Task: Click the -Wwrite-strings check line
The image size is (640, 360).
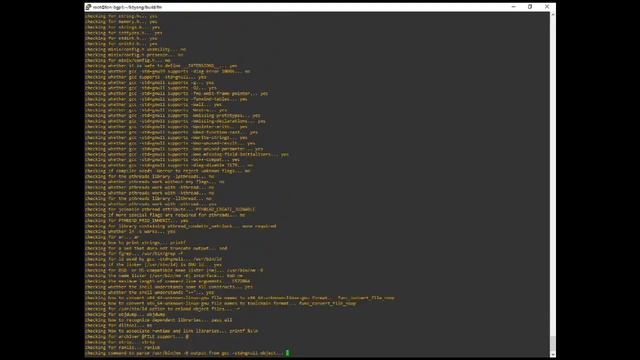Action: tap(166, 138)
